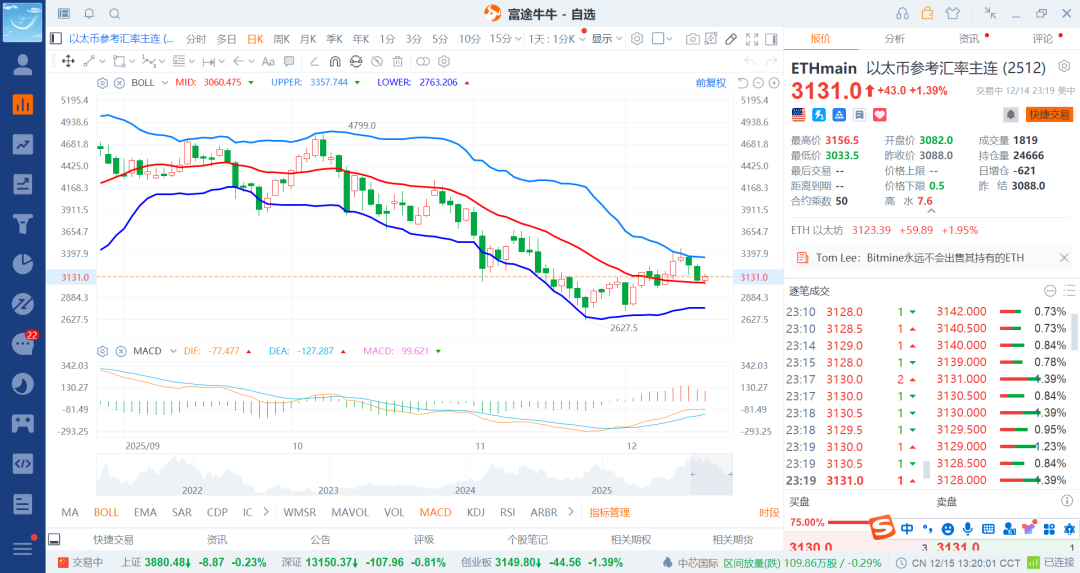This screenshot has height=573, width=1080.
Task: Open bottom-left hamburger menu icon
Action: click(23, 548)
